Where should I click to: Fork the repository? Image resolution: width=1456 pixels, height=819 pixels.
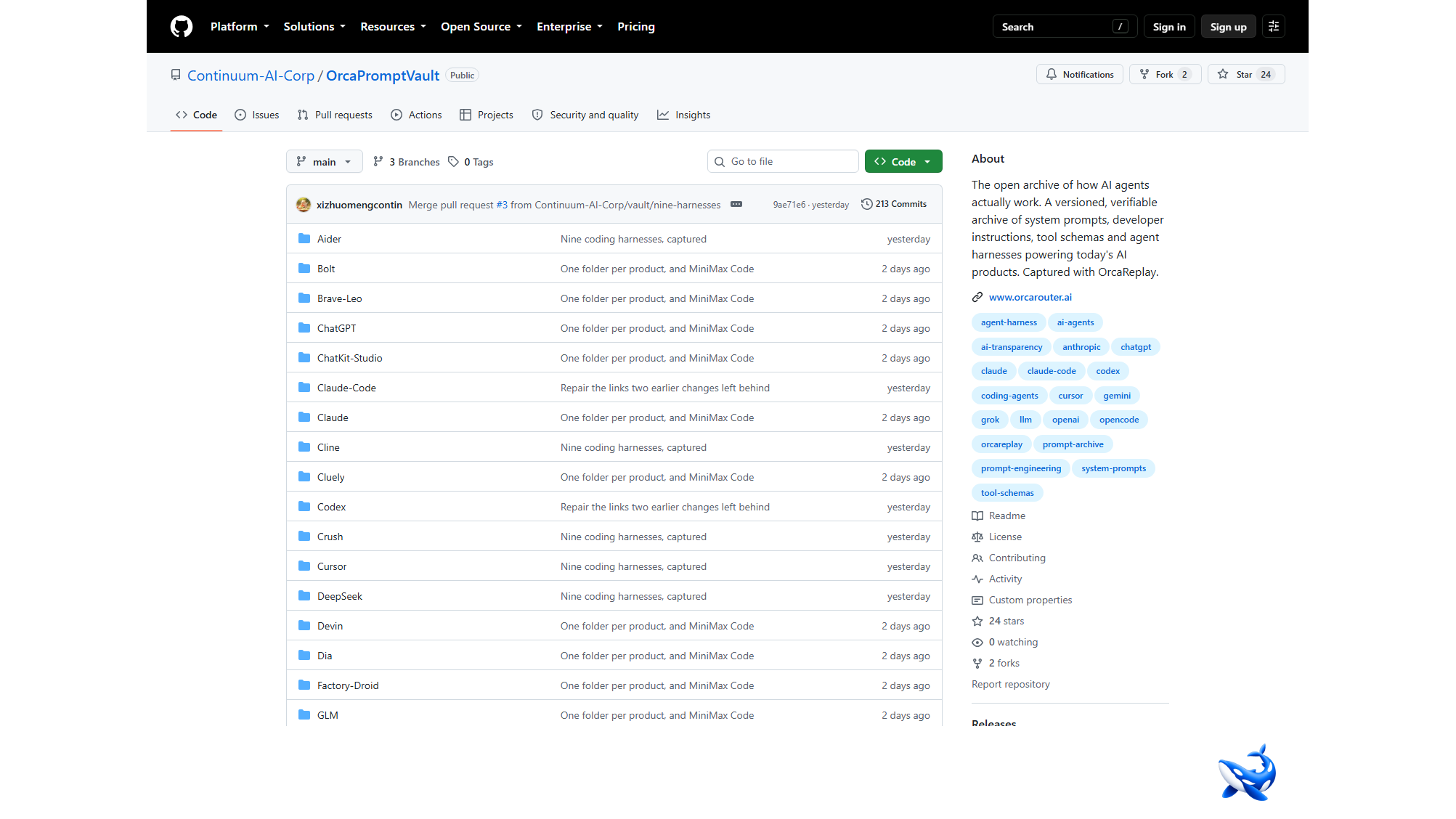1166,75
